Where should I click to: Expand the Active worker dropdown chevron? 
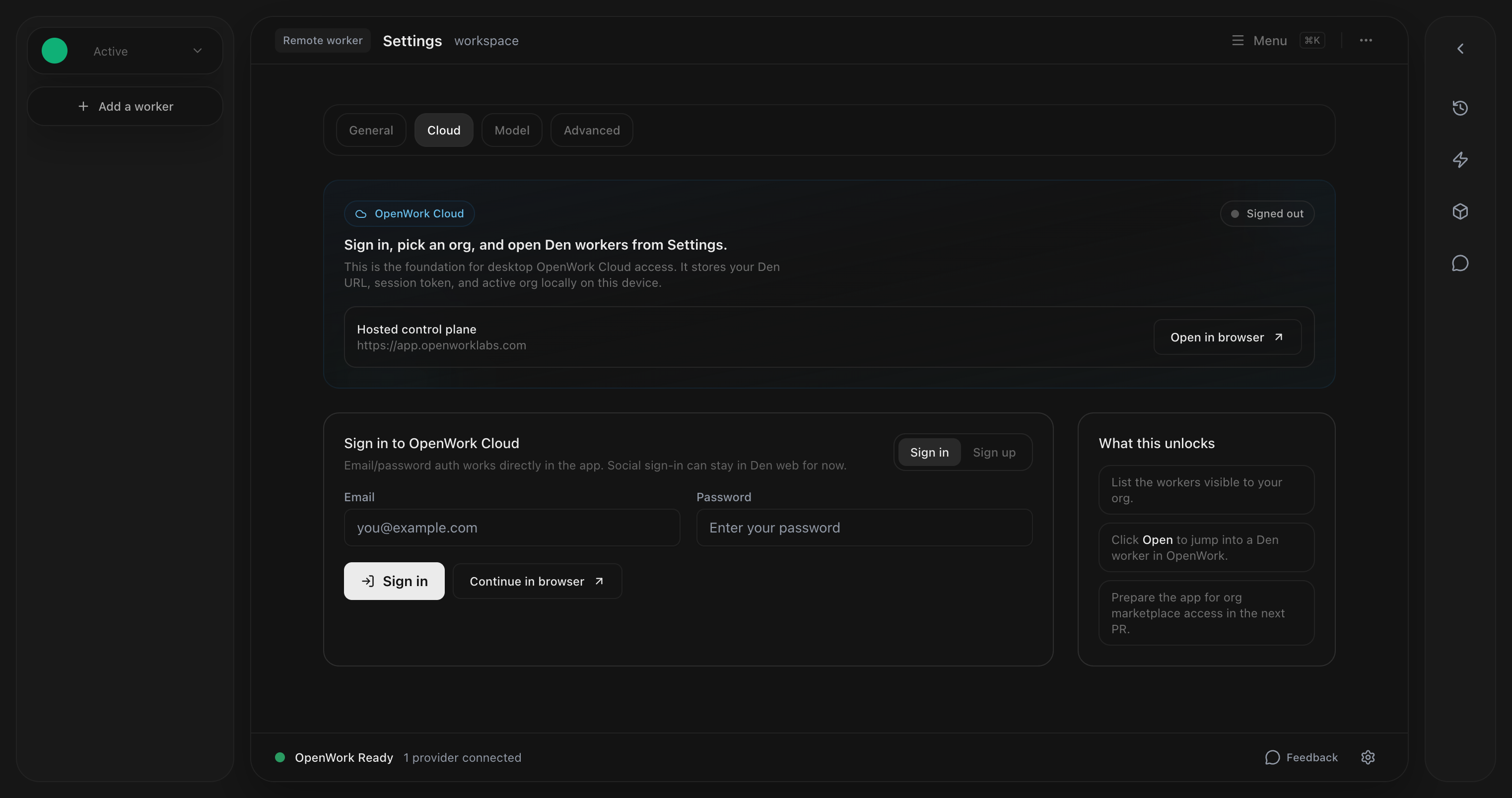(197, 51)
